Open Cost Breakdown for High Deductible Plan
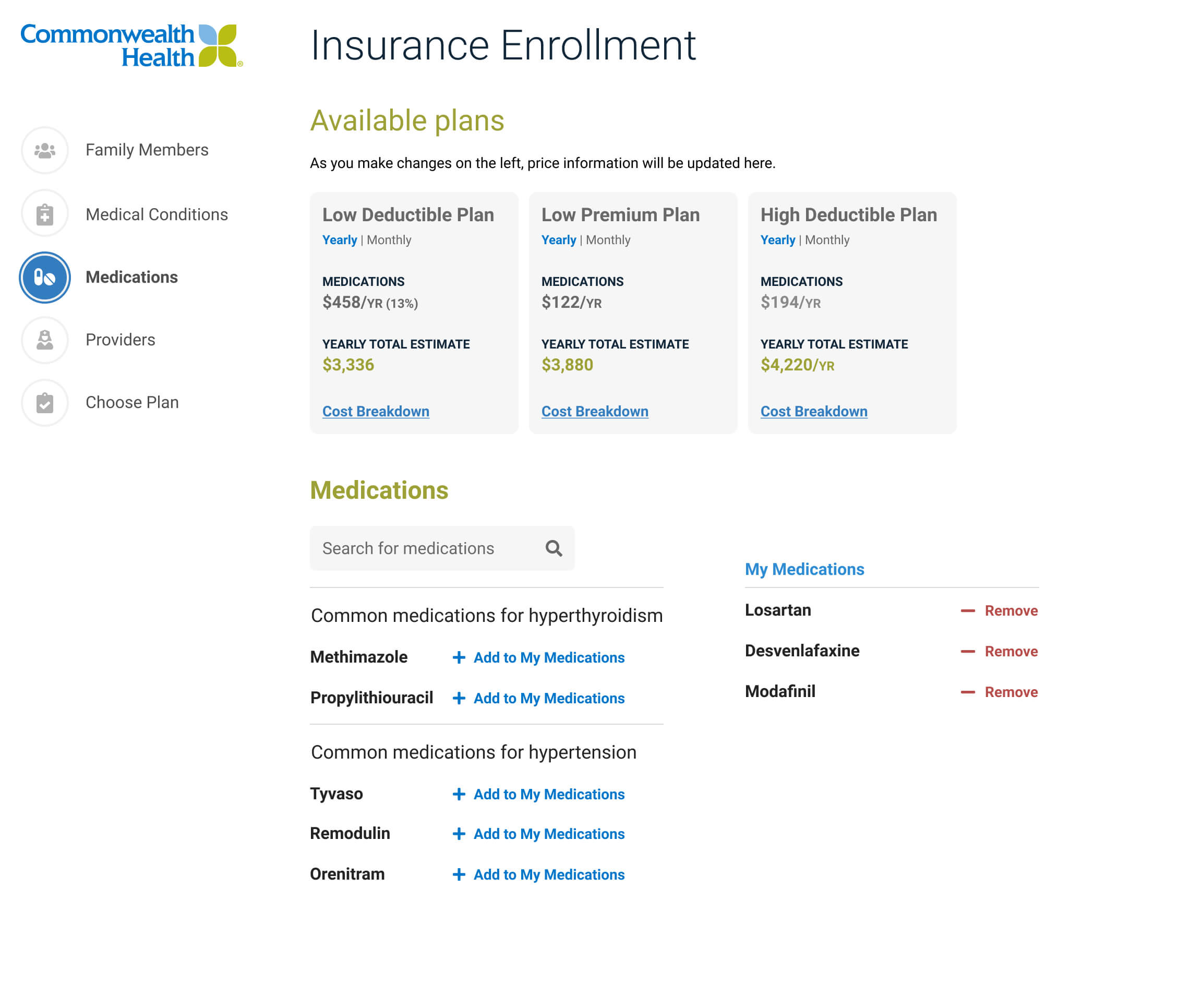Viewport: 1202px width, 1008px height. tap(814, 412)
